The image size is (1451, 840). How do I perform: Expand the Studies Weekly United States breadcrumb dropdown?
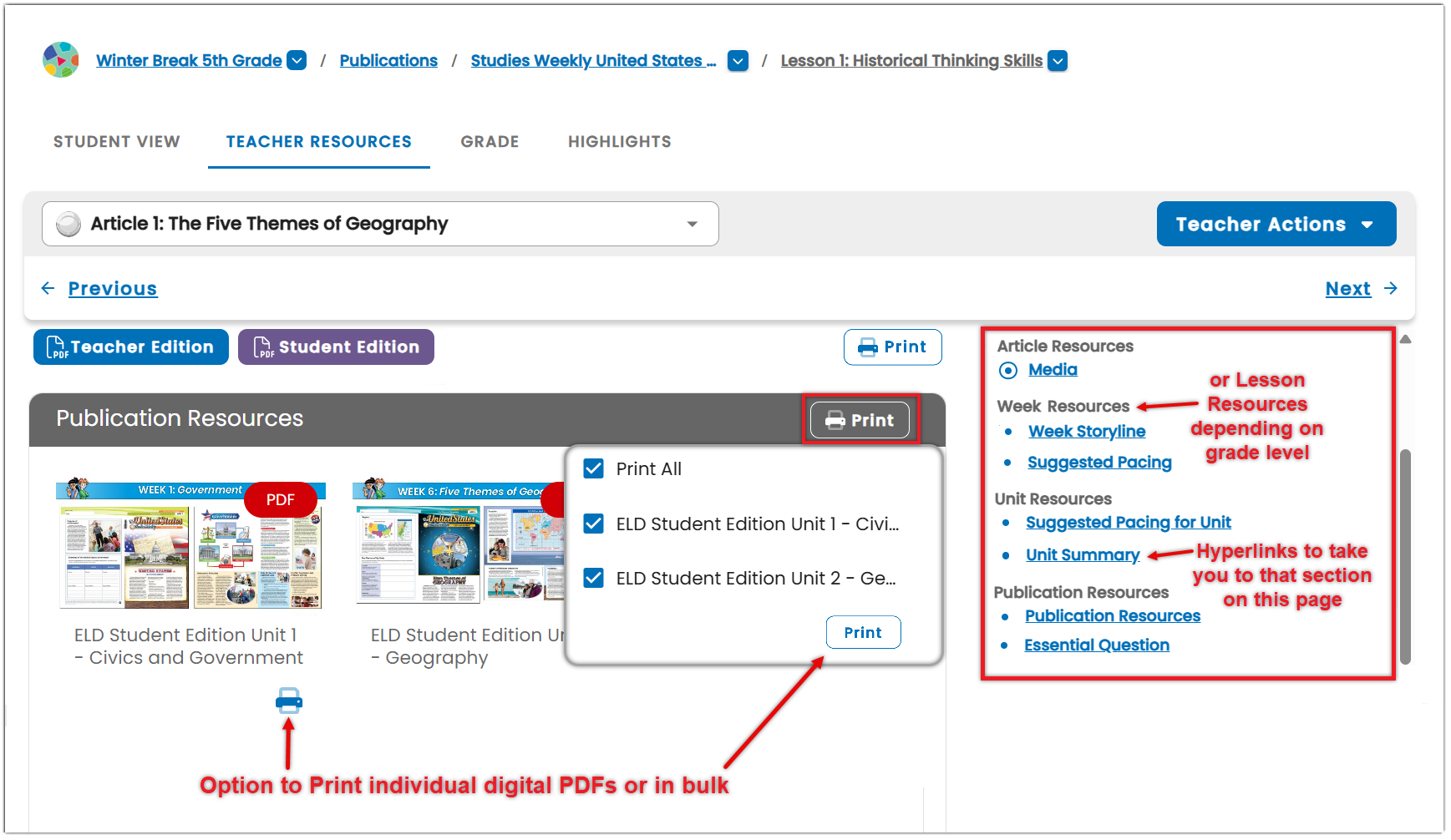pos(738,61)
